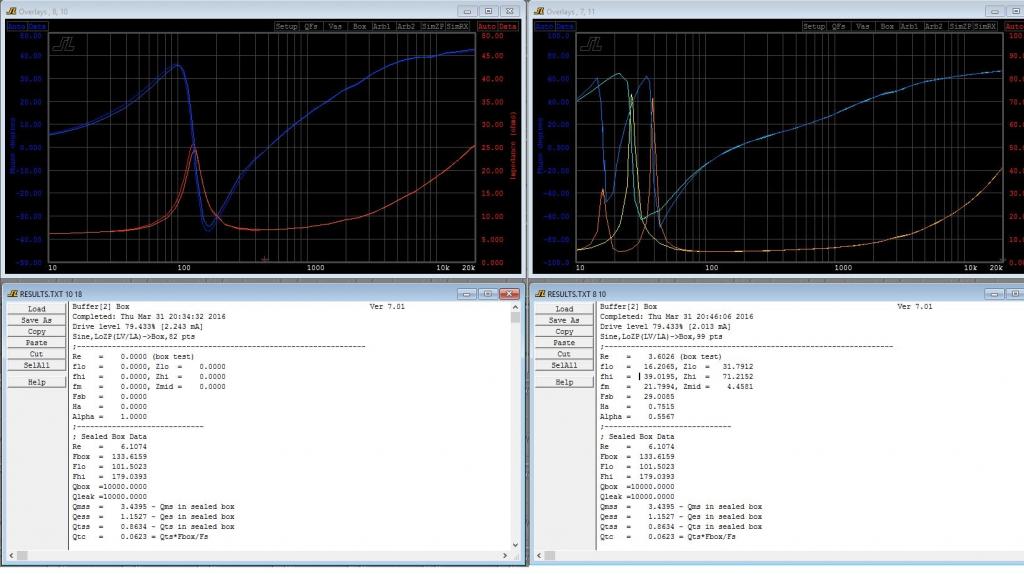Open Help in RESULTS.TXT 10 18 window
This screenshot has width=1024, height=574.
pyautogui.click(x=37, y=382)
